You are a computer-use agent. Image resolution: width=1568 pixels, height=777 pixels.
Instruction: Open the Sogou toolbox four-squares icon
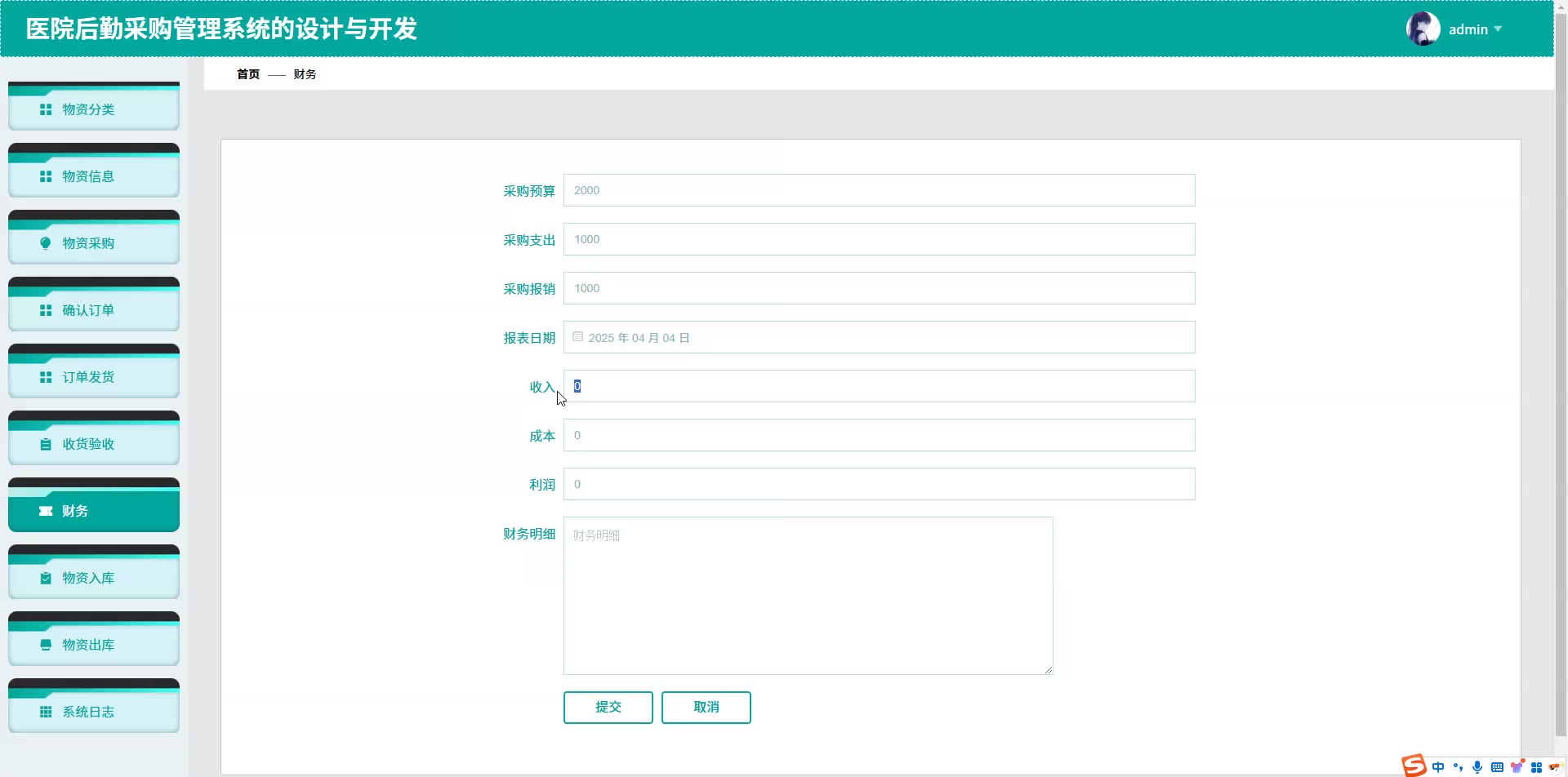1536,767
